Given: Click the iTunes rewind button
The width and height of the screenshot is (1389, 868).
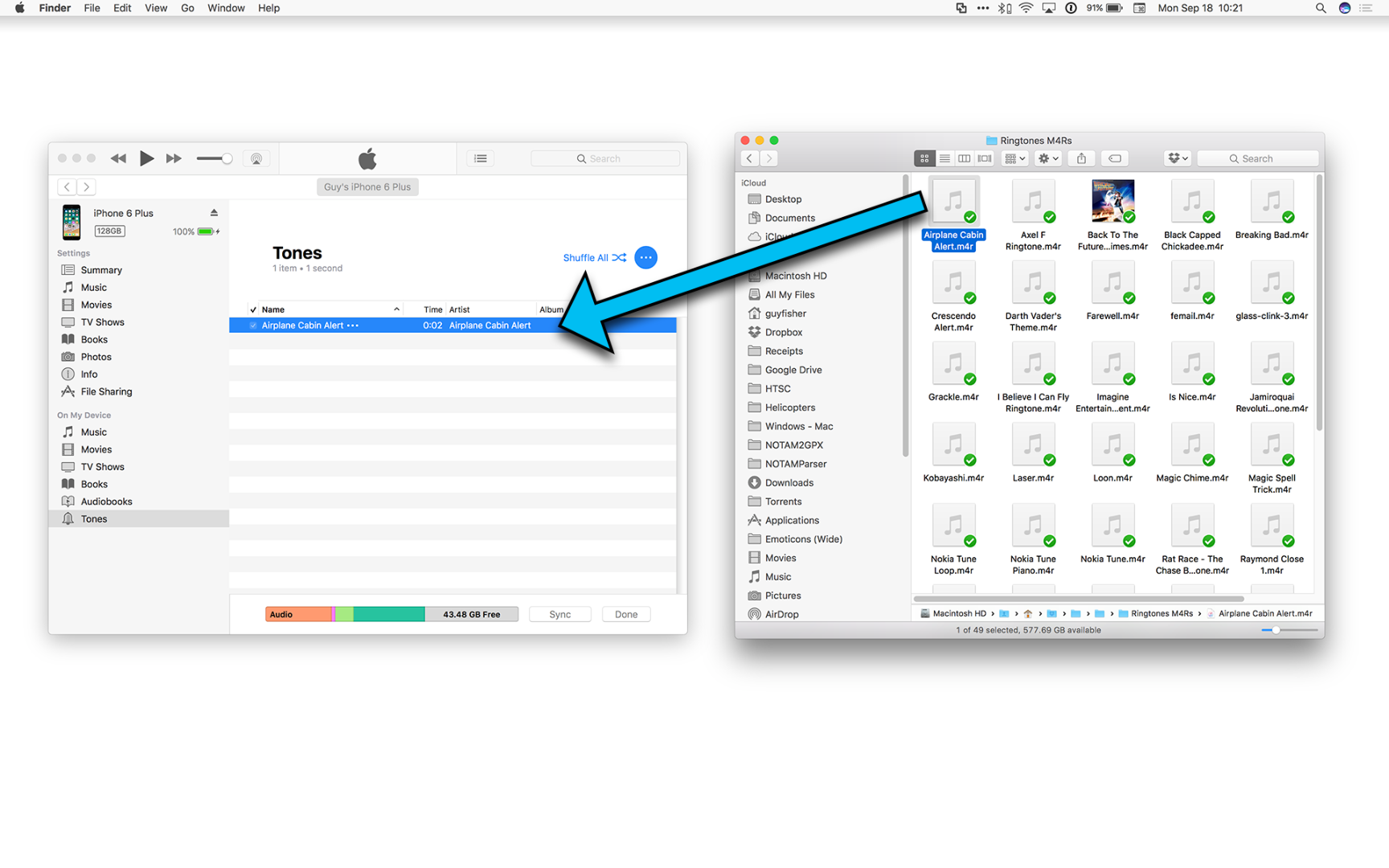Looking at the screenshot, I should click(x=118, y=158).
